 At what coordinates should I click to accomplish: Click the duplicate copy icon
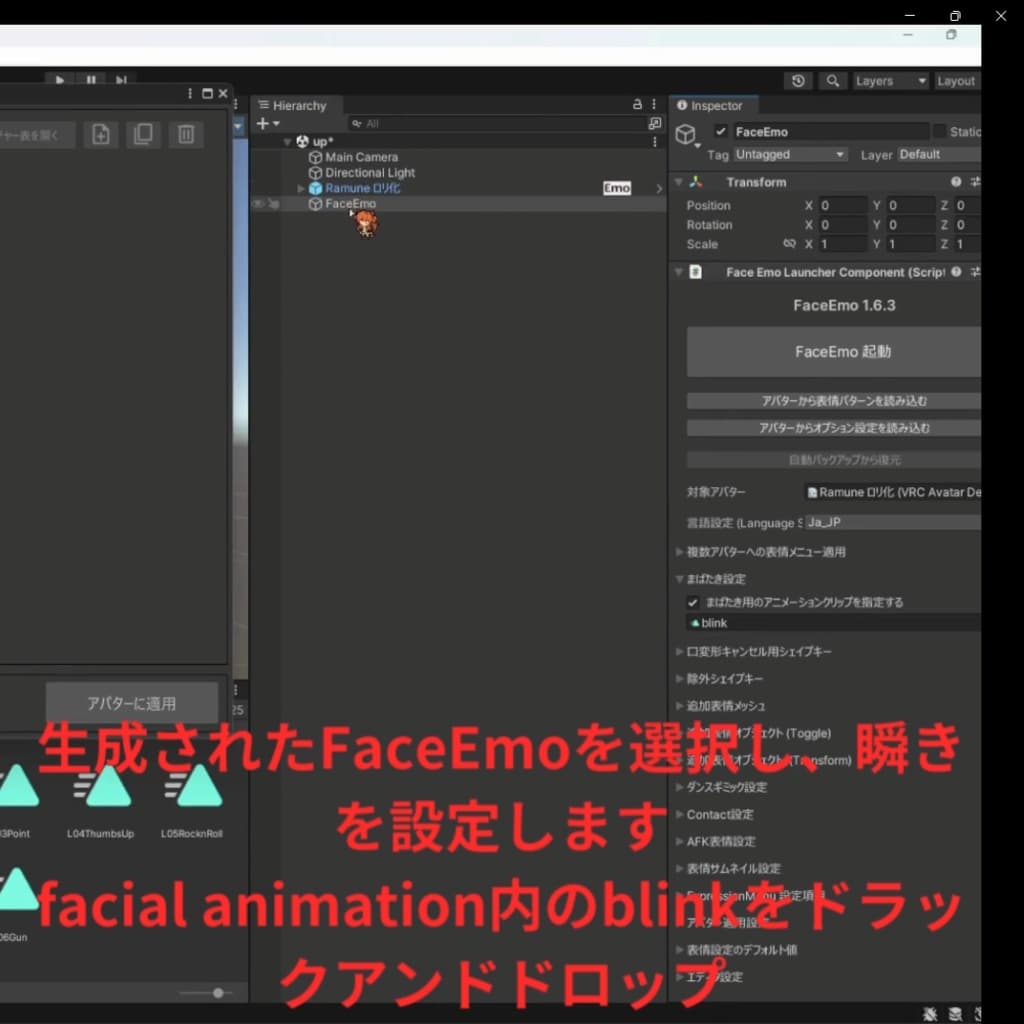pos(143,135)
